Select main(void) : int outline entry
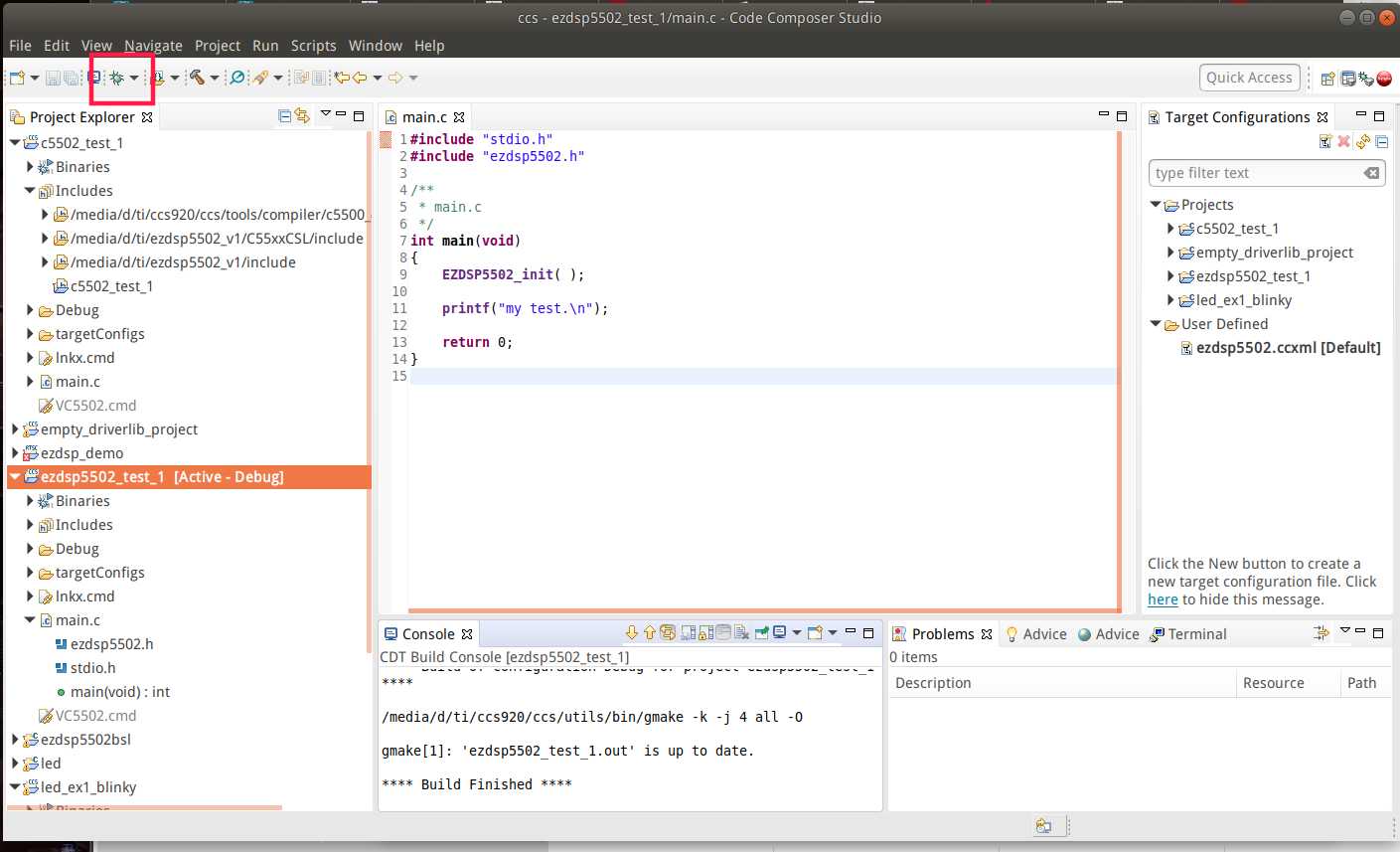 point(112,692)
